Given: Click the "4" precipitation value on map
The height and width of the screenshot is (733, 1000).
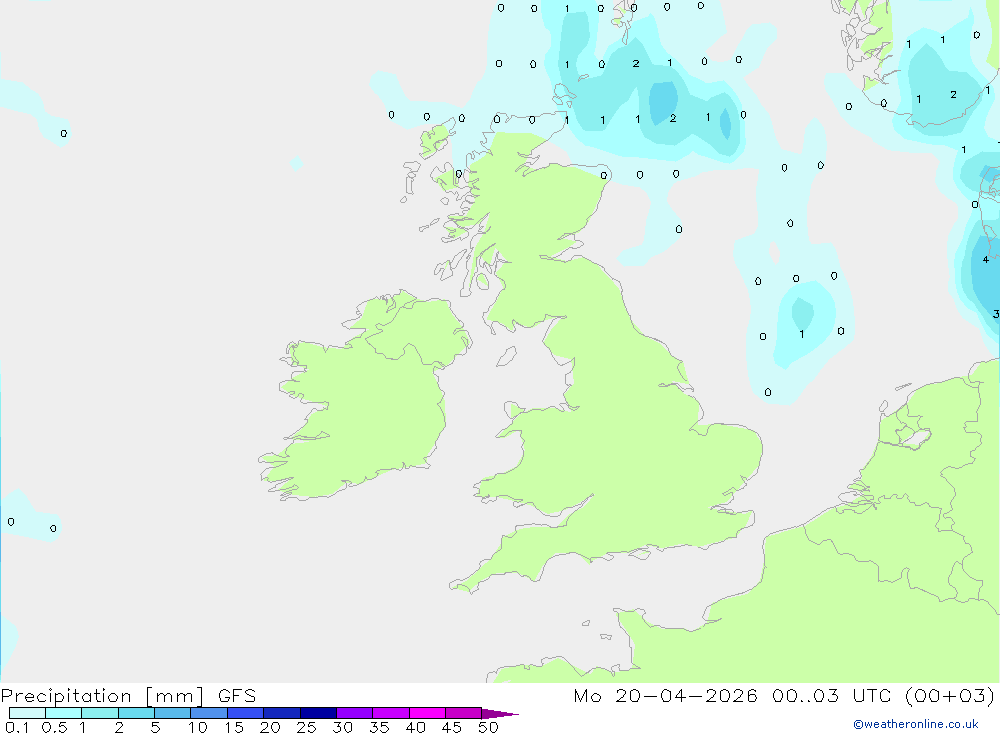Looking at the screenshot, I should click(x=985, y=260).
